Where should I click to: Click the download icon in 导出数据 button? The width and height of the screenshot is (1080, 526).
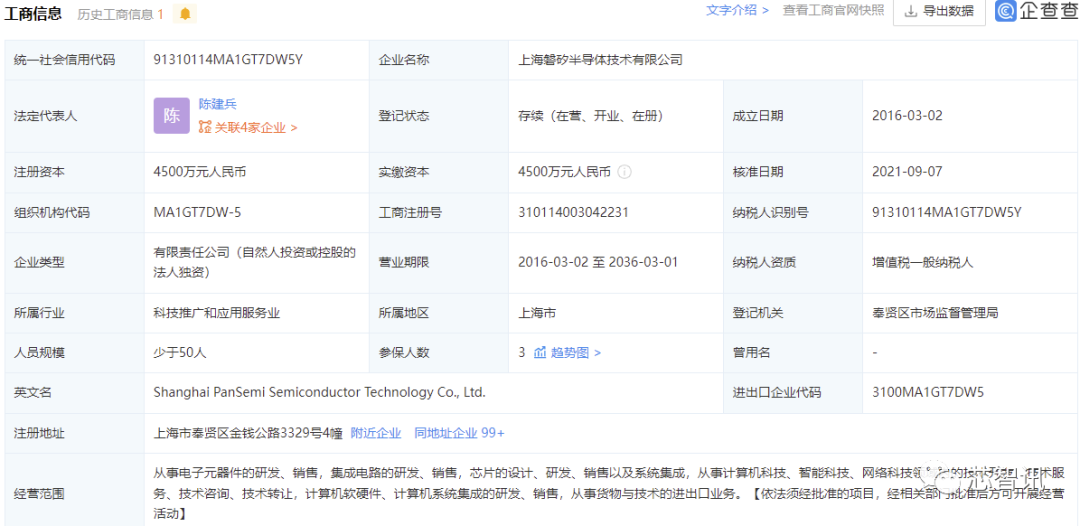coord(911,11)
